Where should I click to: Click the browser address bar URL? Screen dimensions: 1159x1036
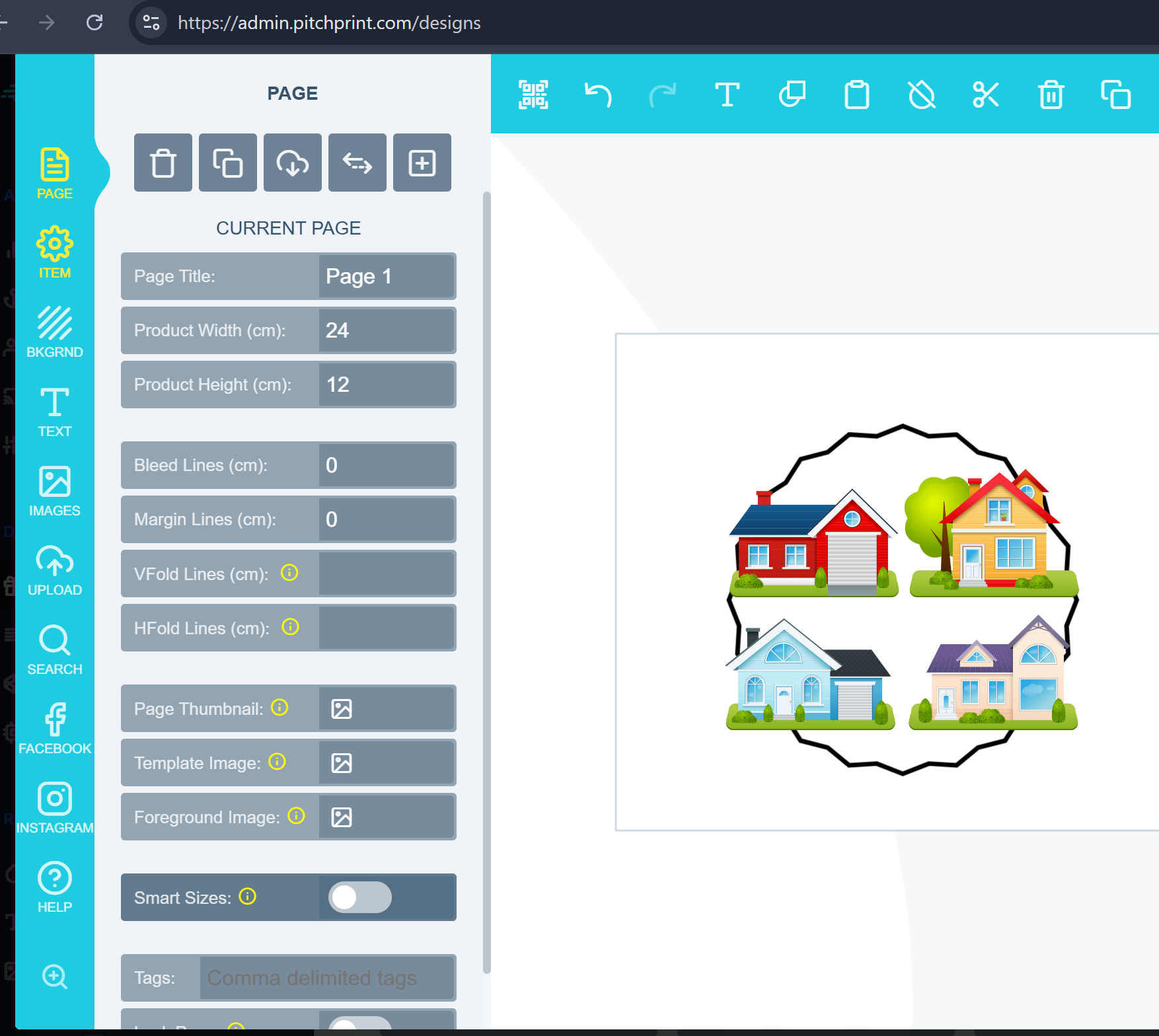329,22
